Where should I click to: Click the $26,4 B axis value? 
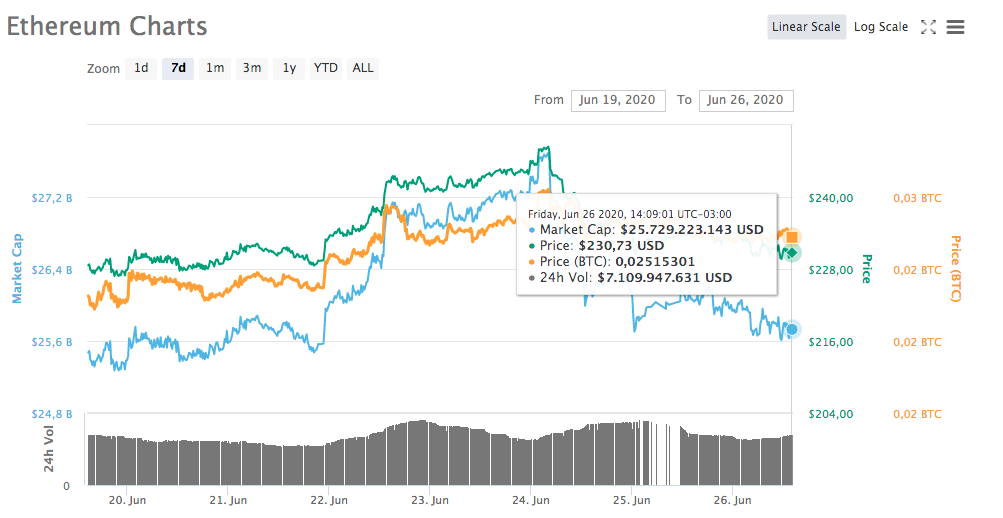pyautogui.click(x=52, y=270)
